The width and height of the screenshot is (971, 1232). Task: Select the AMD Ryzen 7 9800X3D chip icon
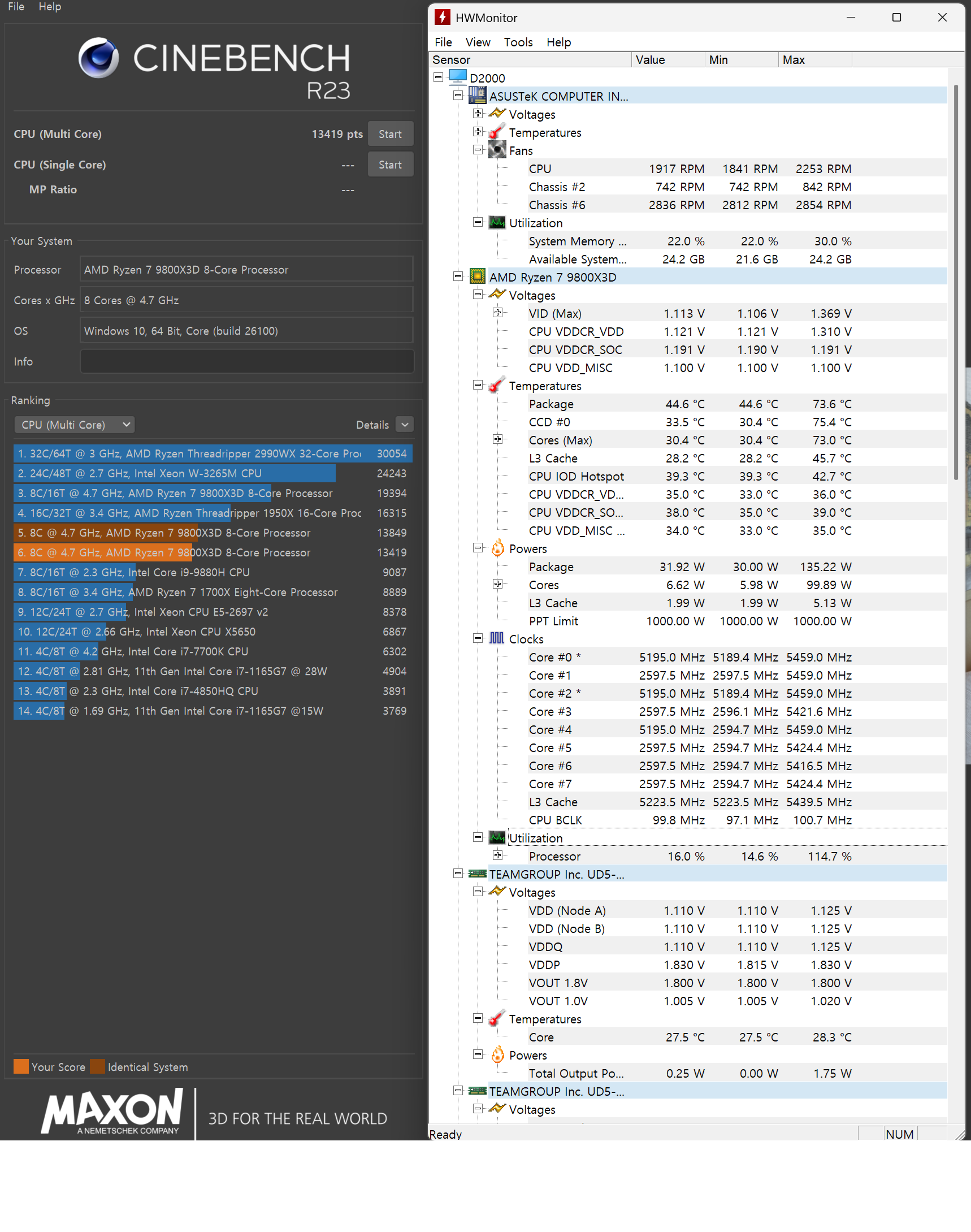pos(478,277)
